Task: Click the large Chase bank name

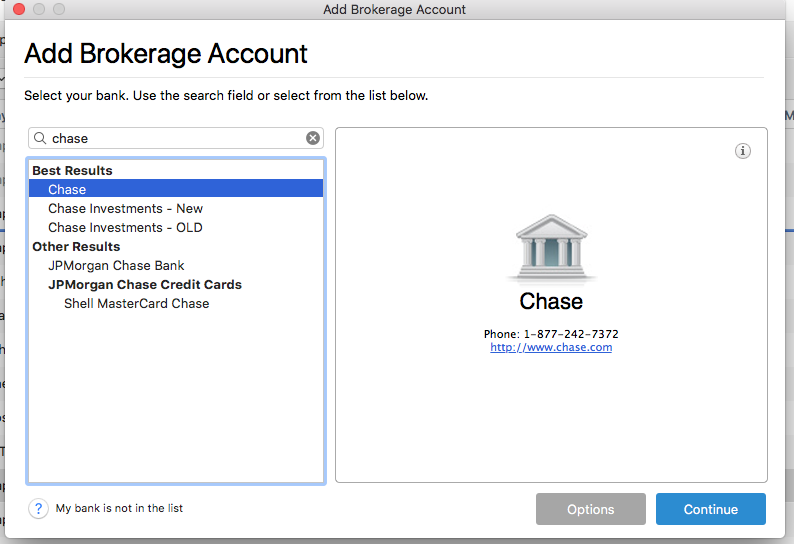Action: click(551, 301)
